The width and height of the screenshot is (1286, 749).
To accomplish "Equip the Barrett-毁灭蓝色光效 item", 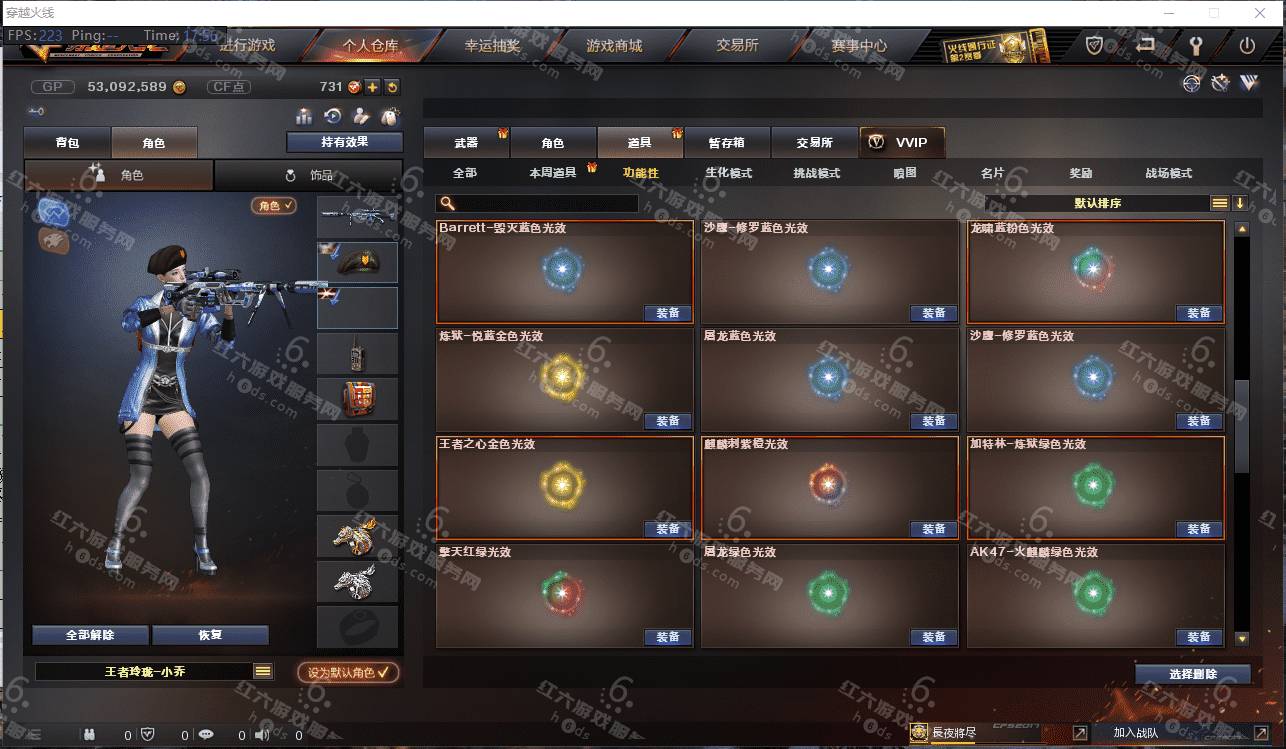I will tap(668, 313).
